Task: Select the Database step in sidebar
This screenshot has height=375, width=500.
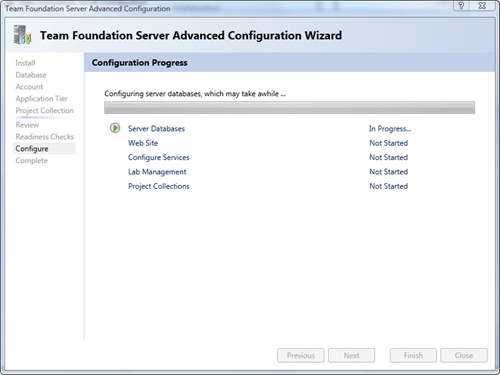Action: (31, 75)
